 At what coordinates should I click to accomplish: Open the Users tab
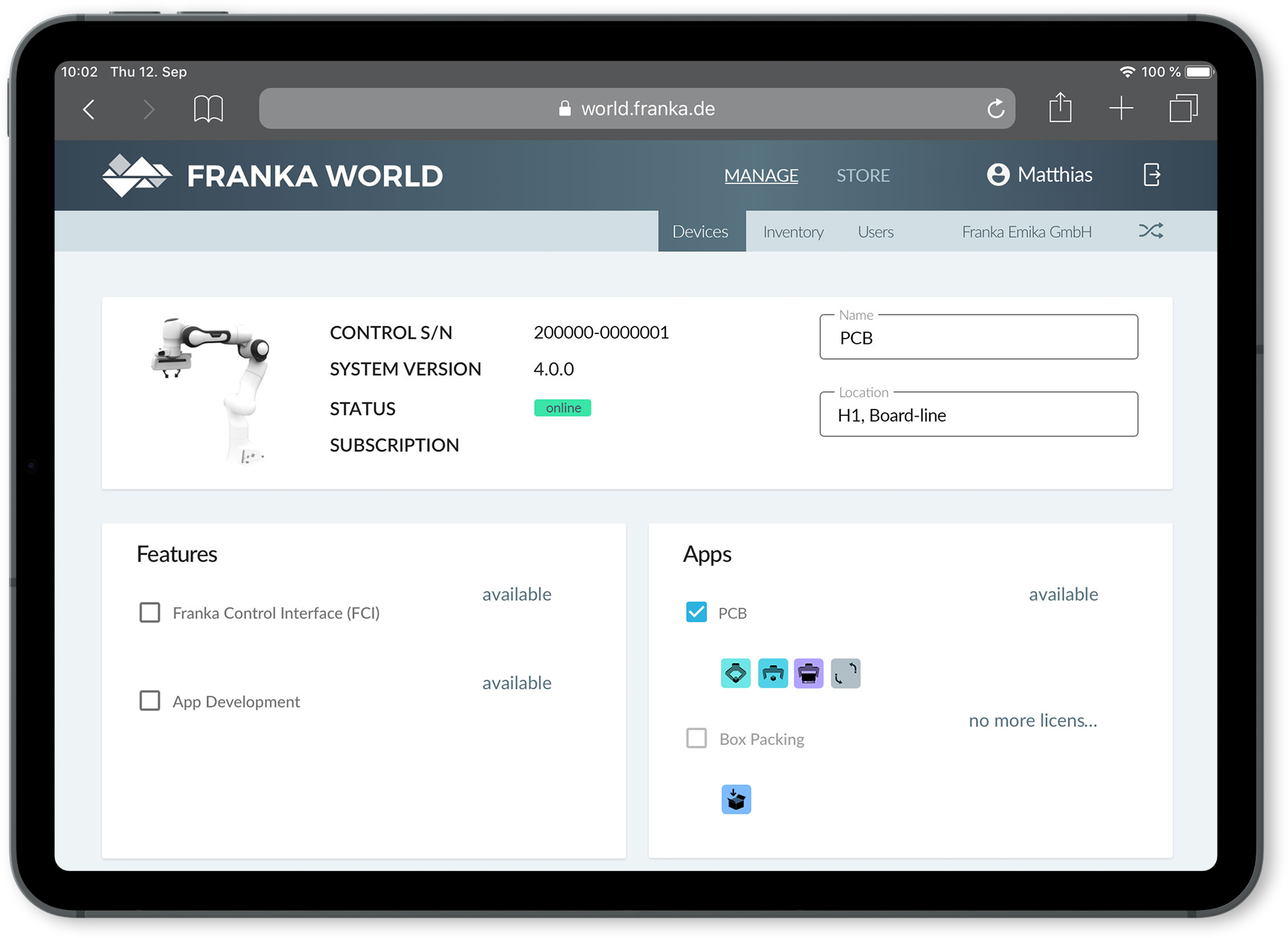(875, 232)
